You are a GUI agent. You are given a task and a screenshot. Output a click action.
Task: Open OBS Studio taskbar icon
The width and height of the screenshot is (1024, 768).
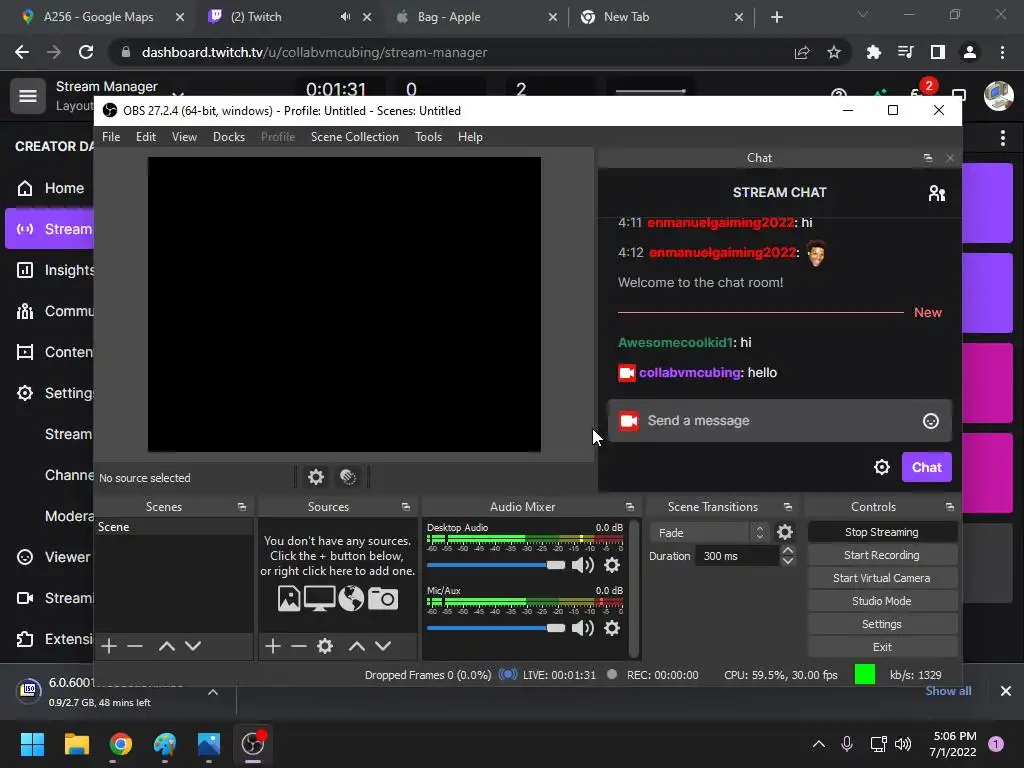coord(253,744)
